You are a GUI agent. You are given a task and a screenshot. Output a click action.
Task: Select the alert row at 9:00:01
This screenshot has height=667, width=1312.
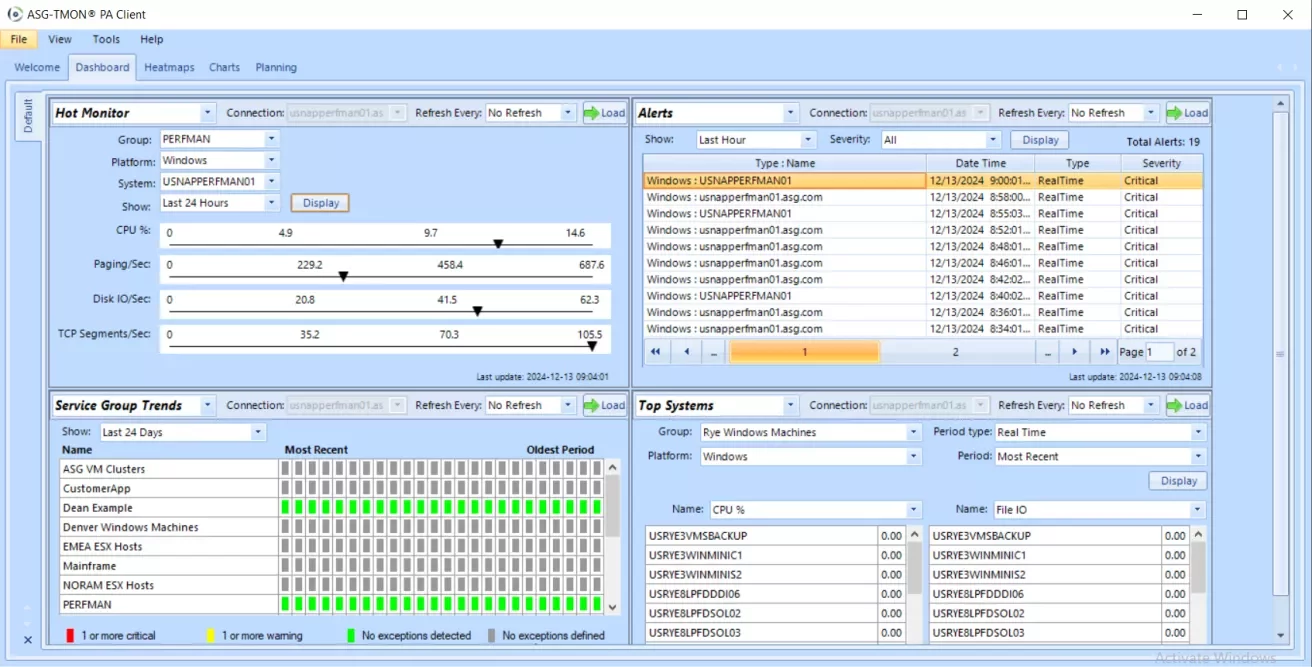click(922, 181)
